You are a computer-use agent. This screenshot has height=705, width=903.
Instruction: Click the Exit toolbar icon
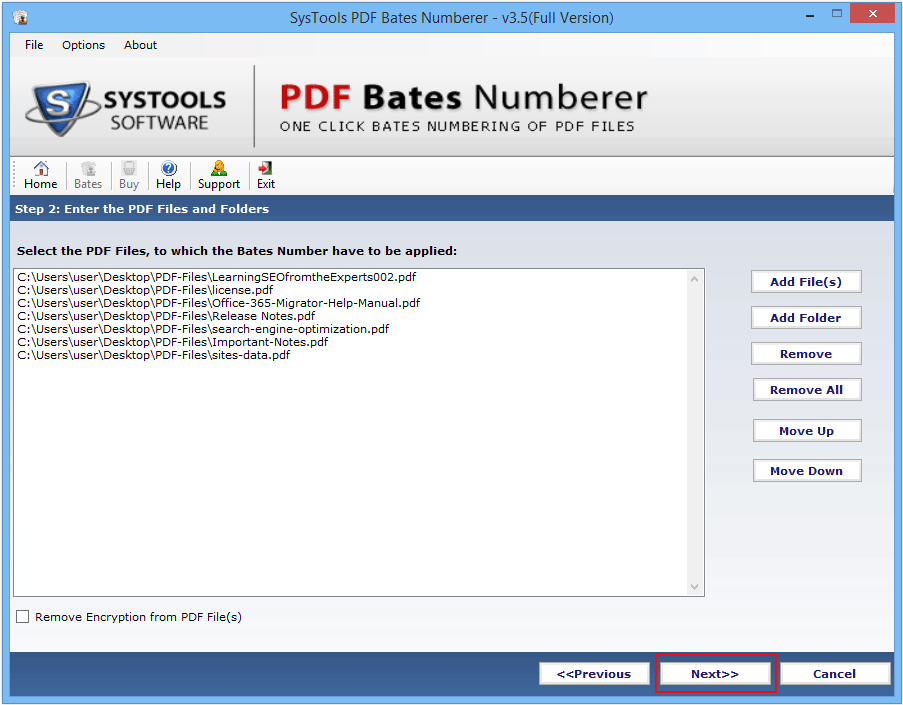265,175
